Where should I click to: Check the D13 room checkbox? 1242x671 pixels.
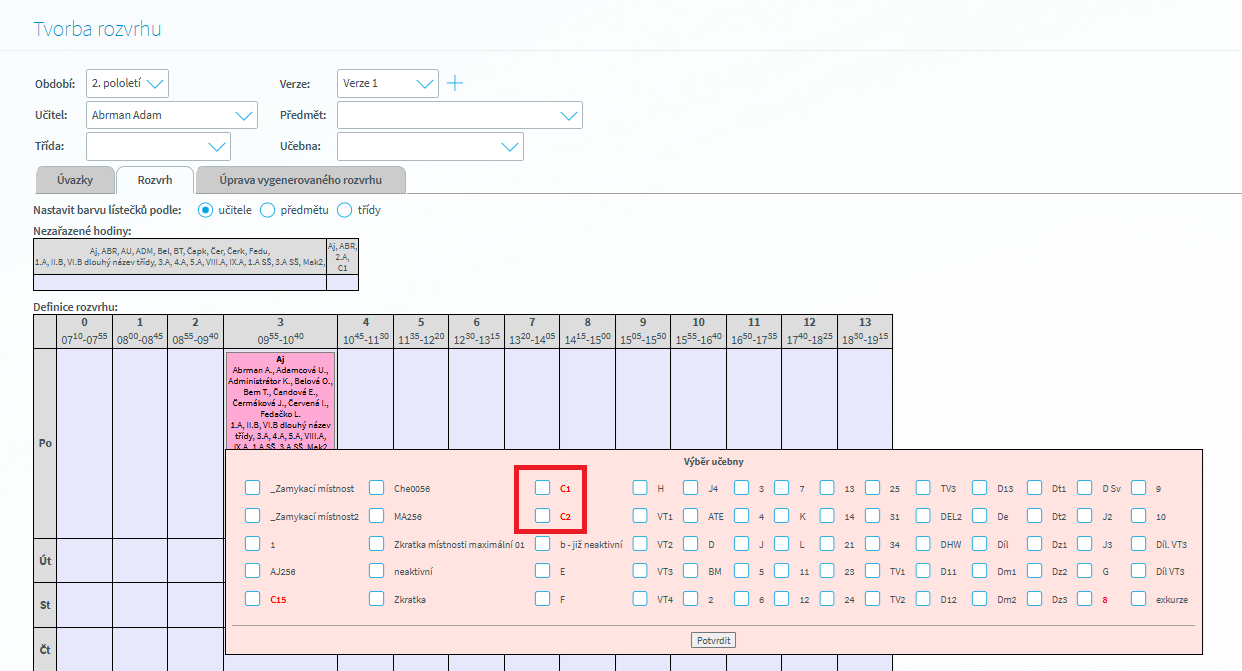[x=980, y=488]
